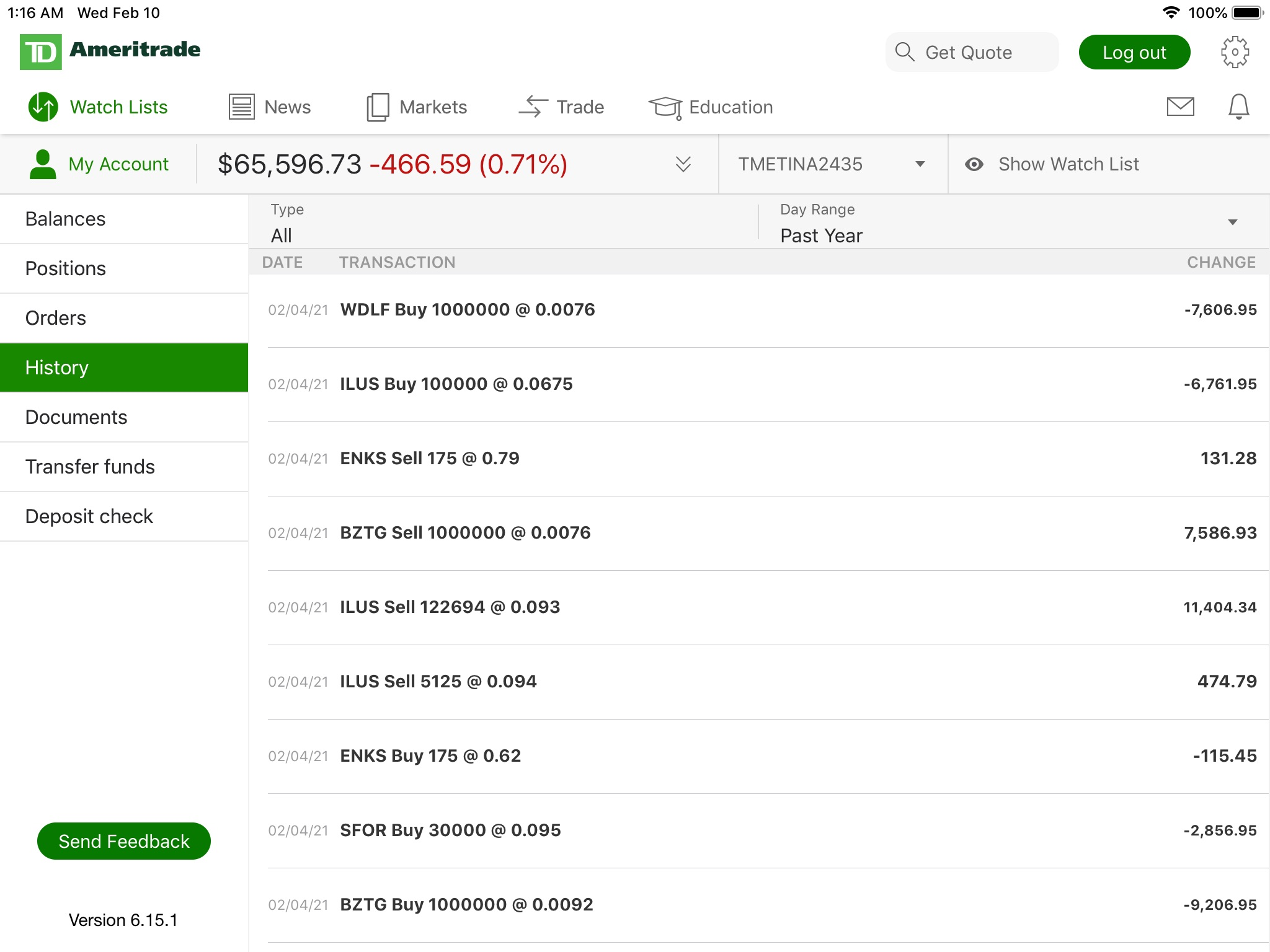
Task: Open the Markets tab
Action: tap(417, 107)
